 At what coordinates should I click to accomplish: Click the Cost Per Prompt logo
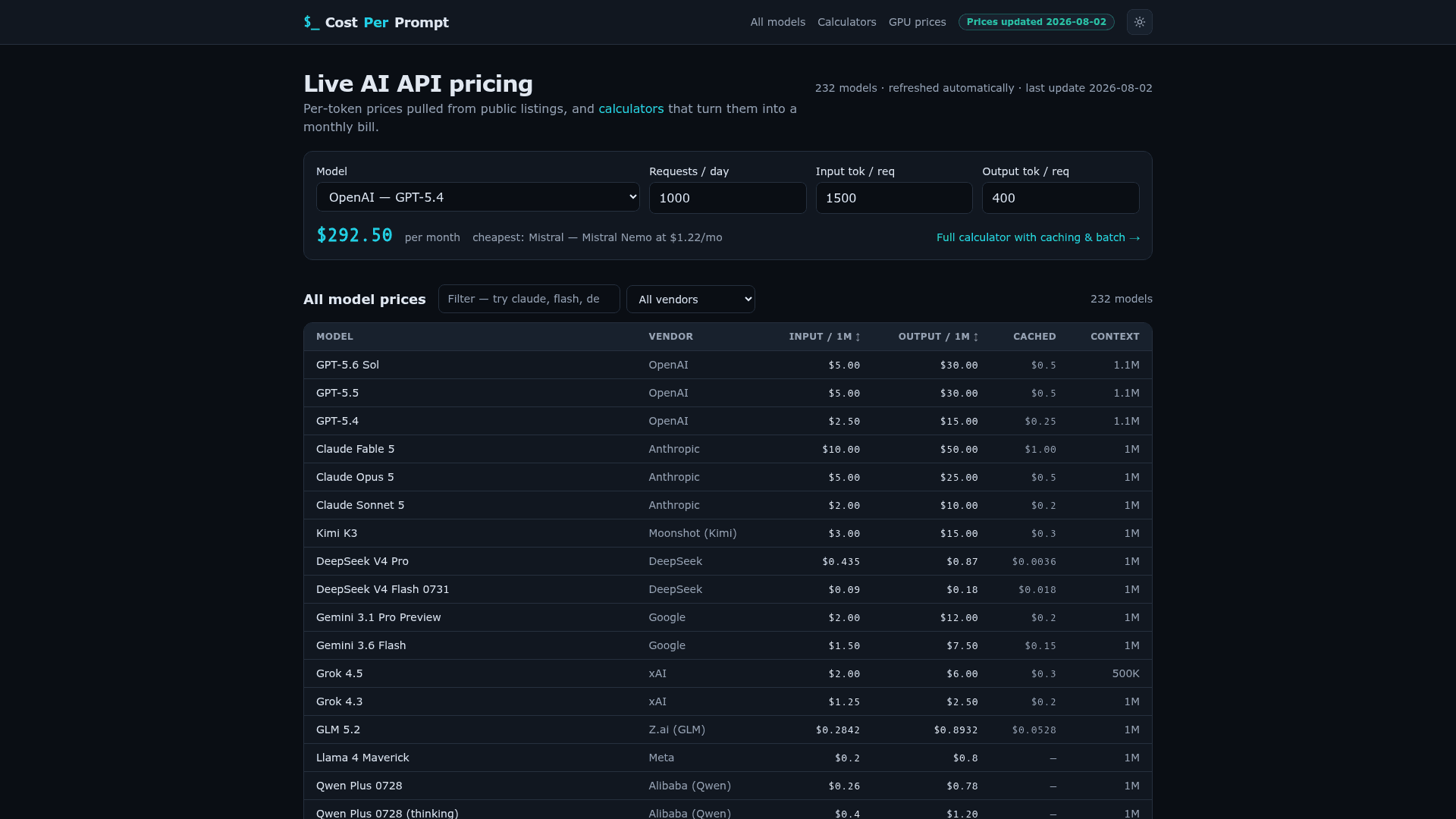click(376, 23)
